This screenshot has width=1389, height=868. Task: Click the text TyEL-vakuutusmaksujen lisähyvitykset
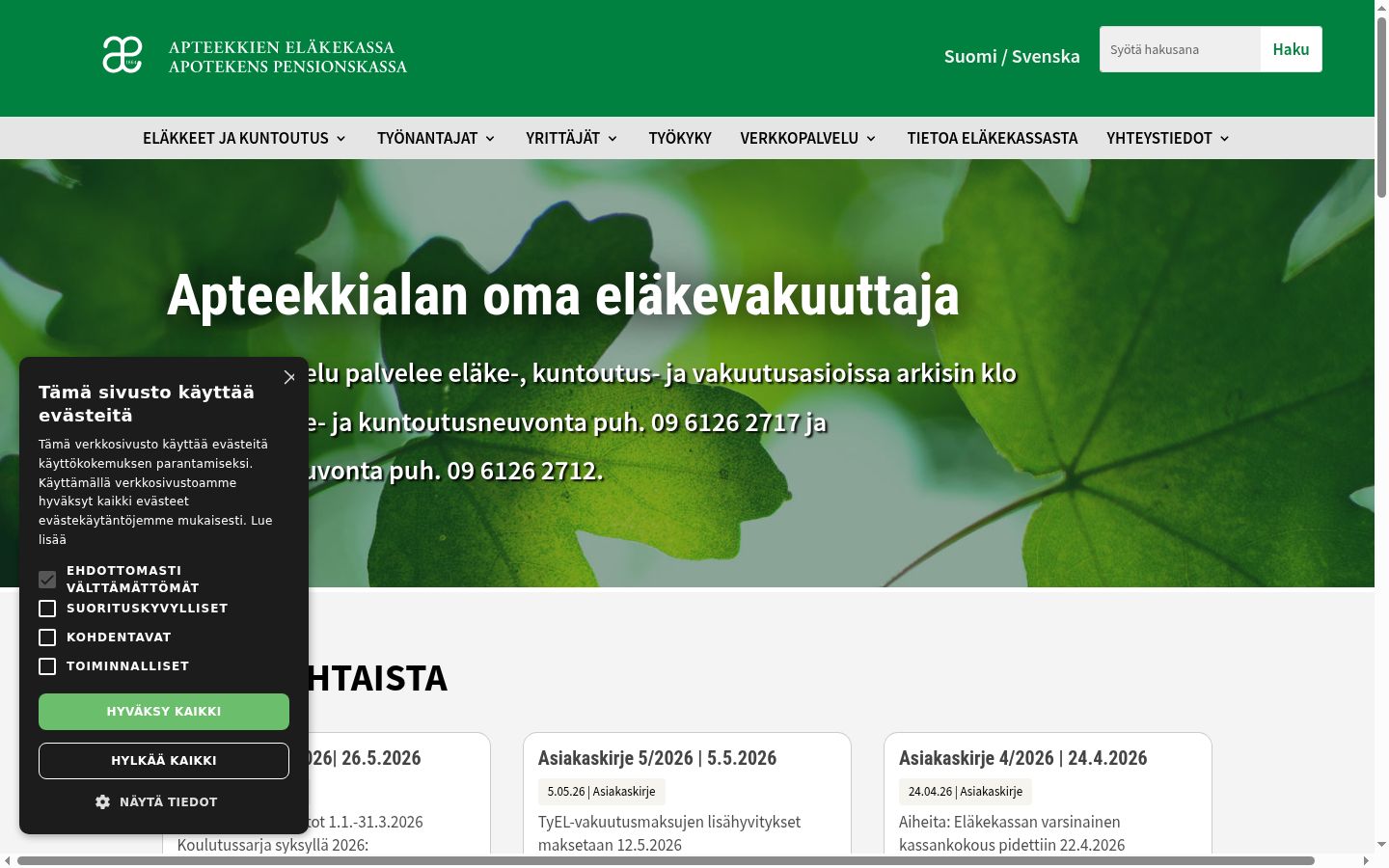669,822
